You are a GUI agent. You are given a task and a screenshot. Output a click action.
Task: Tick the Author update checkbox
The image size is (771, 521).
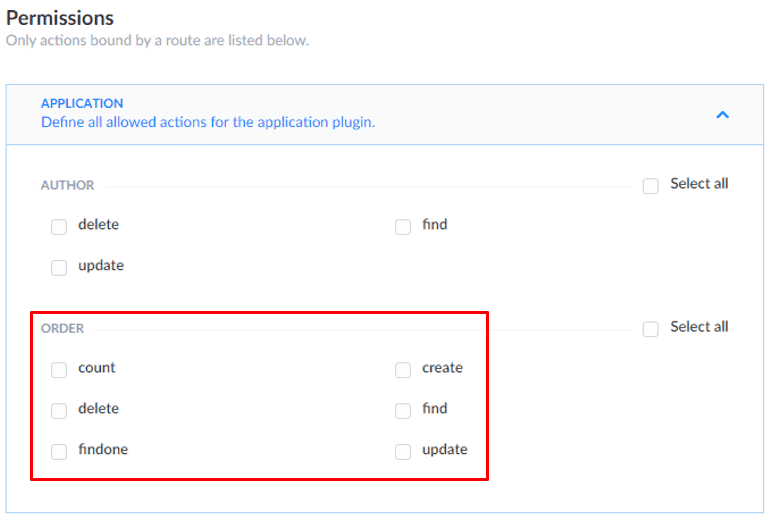click(x=59, y=267)
